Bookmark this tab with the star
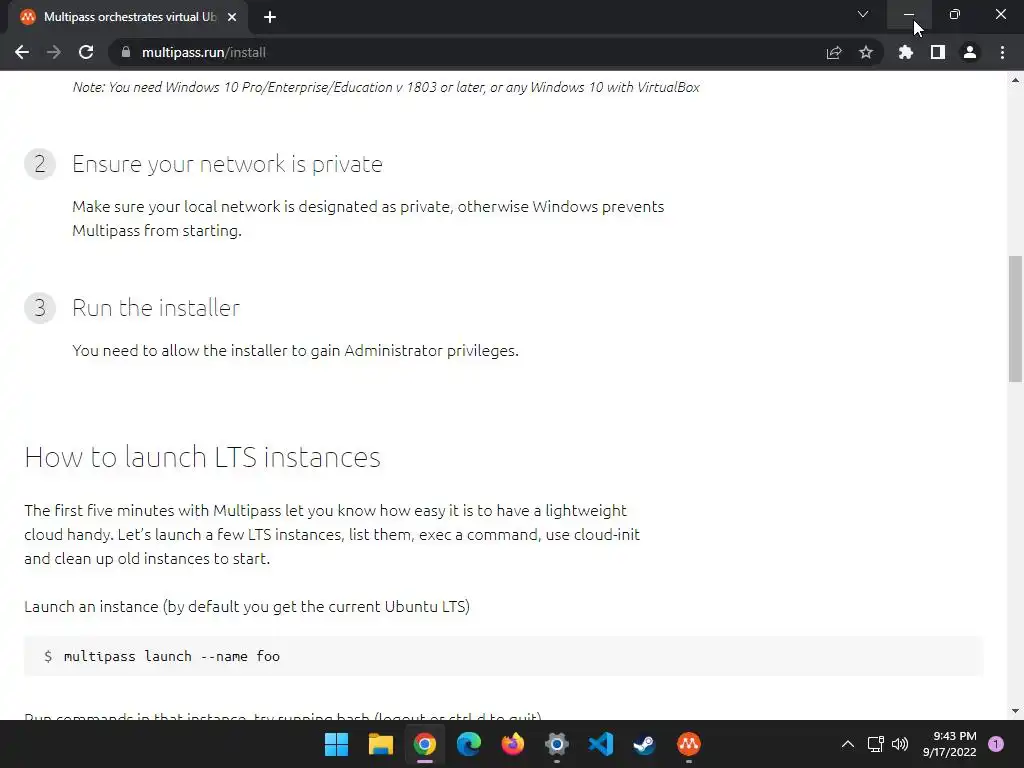Image resolution: width=1024 pixels, height=768 pixels. (x=866, y=52)
